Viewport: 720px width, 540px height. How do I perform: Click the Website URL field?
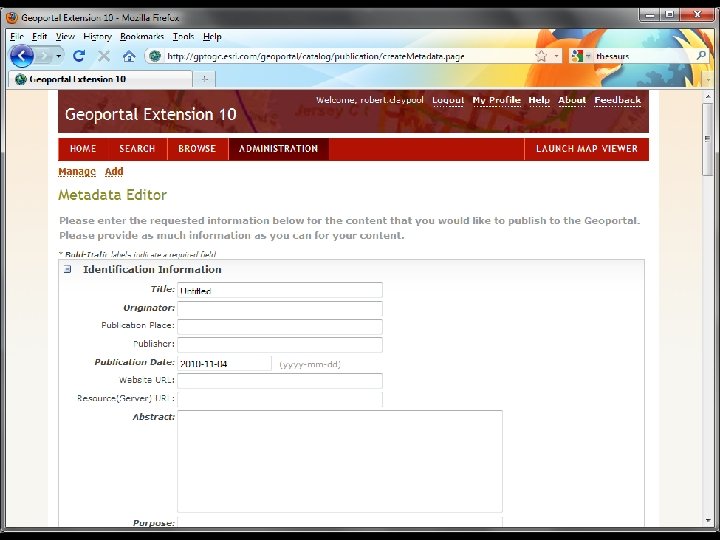280,381
